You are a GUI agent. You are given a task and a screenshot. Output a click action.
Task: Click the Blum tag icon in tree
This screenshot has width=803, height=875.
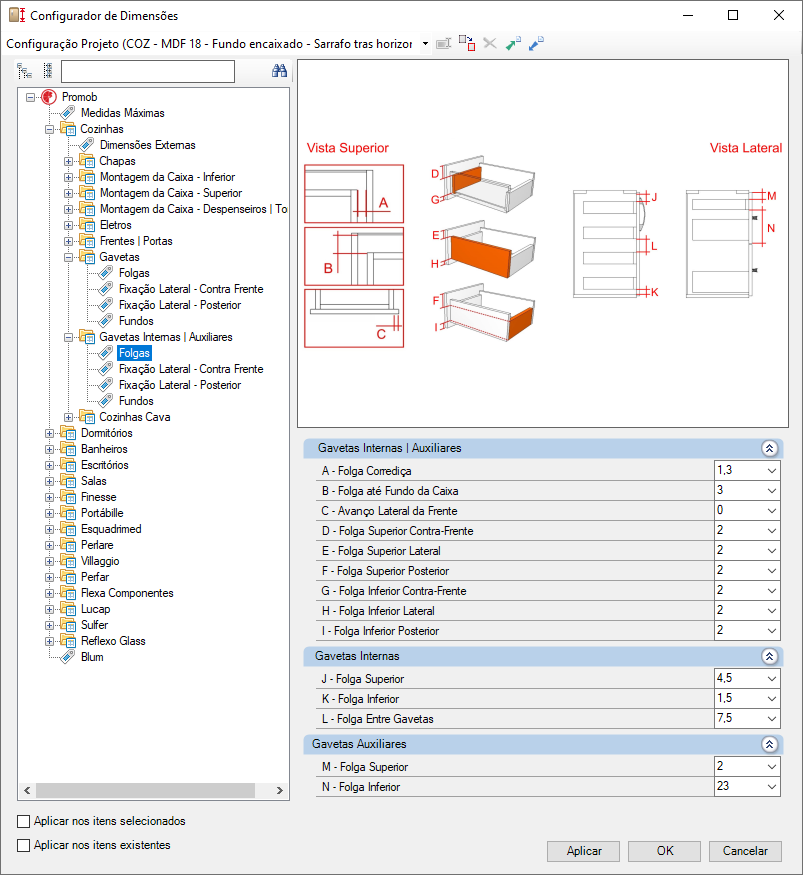click(x=68, y=657)
